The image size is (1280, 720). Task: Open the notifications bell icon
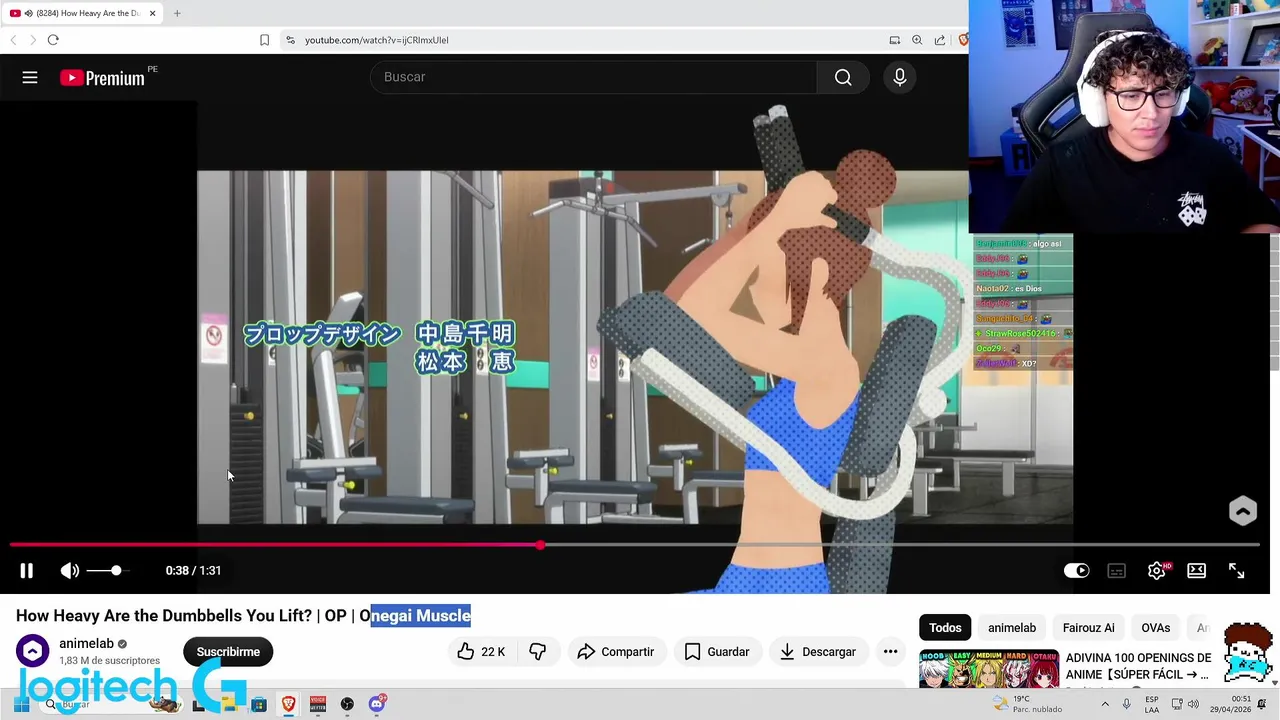[1262, 704]
